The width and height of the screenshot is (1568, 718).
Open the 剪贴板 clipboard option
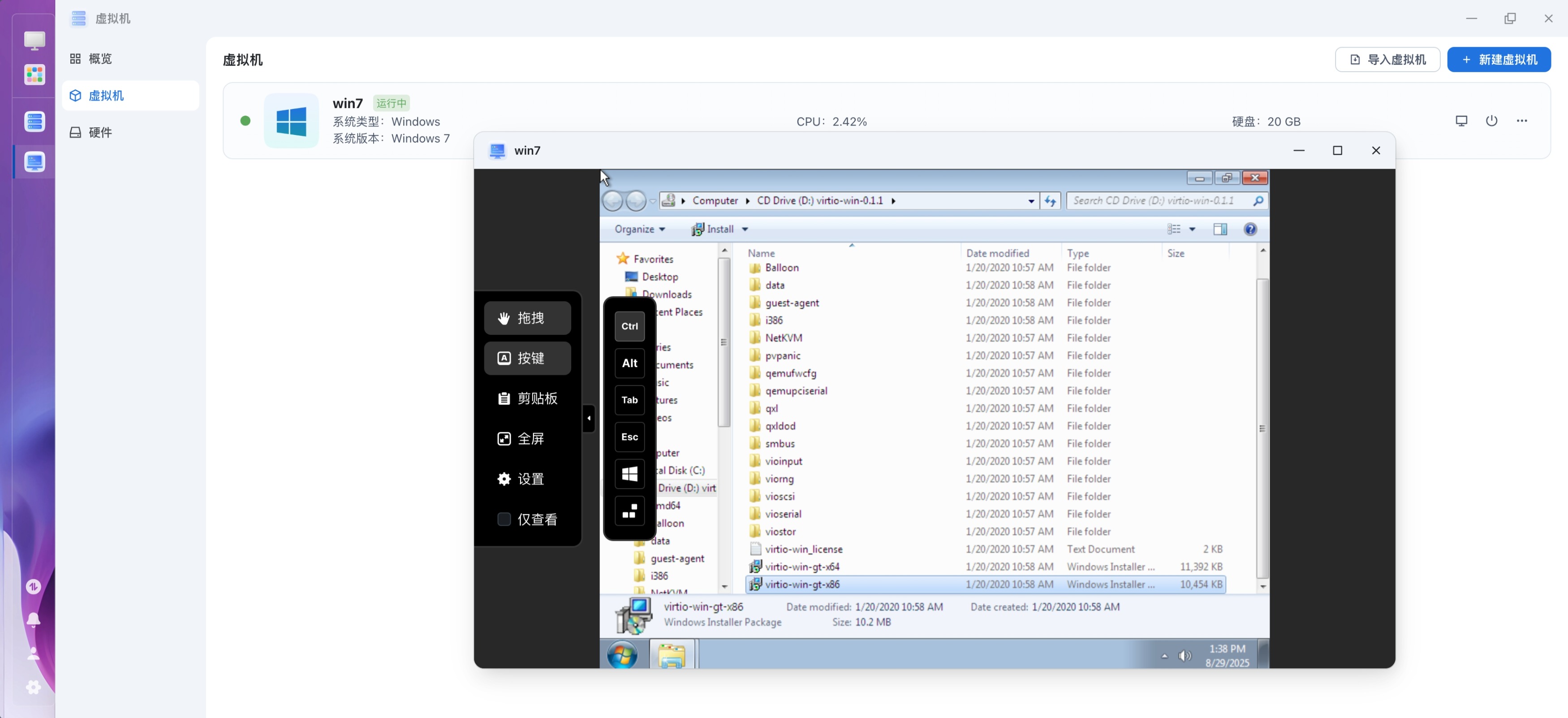[527, 398]
